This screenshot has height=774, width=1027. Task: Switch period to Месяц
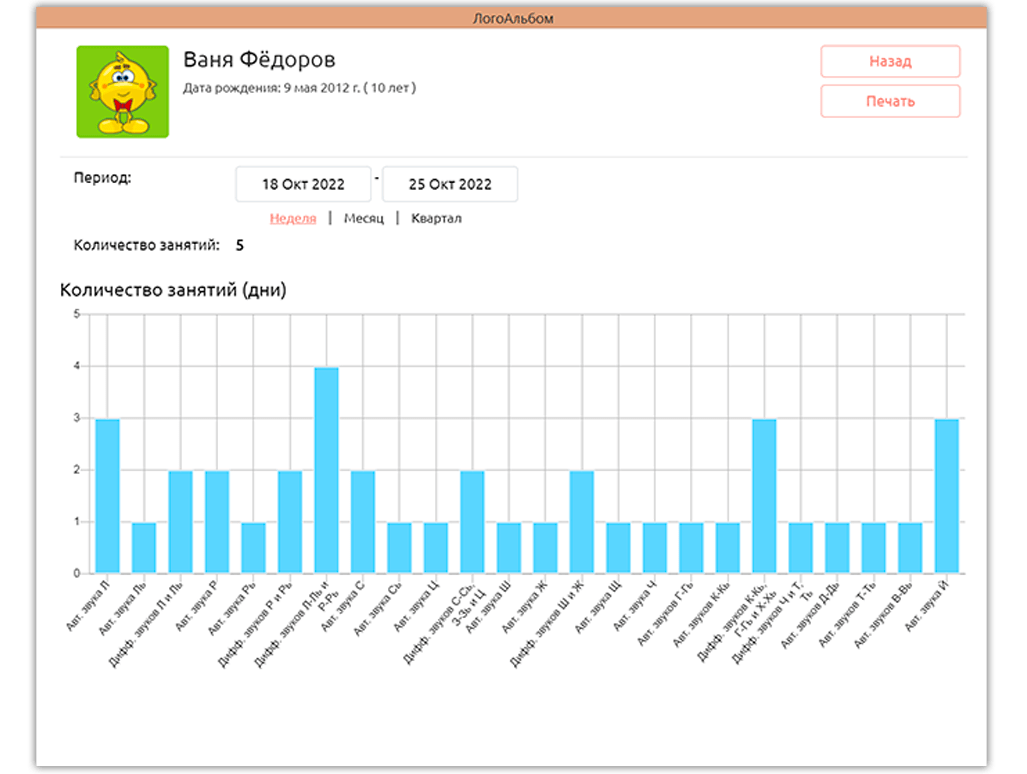tap(364, 218)
